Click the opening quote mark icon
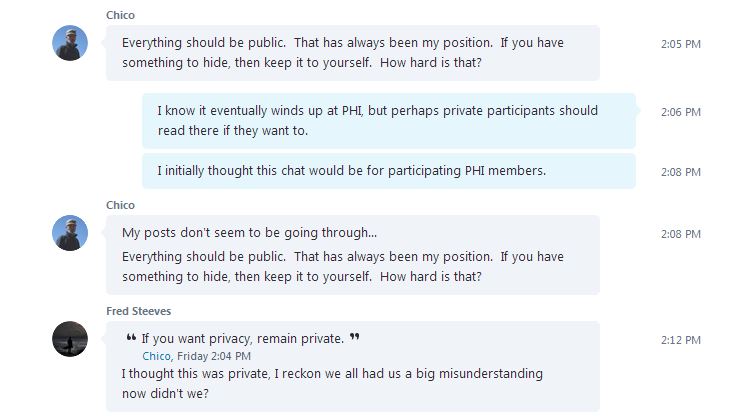752x416 pixels. tap(131, 337)
